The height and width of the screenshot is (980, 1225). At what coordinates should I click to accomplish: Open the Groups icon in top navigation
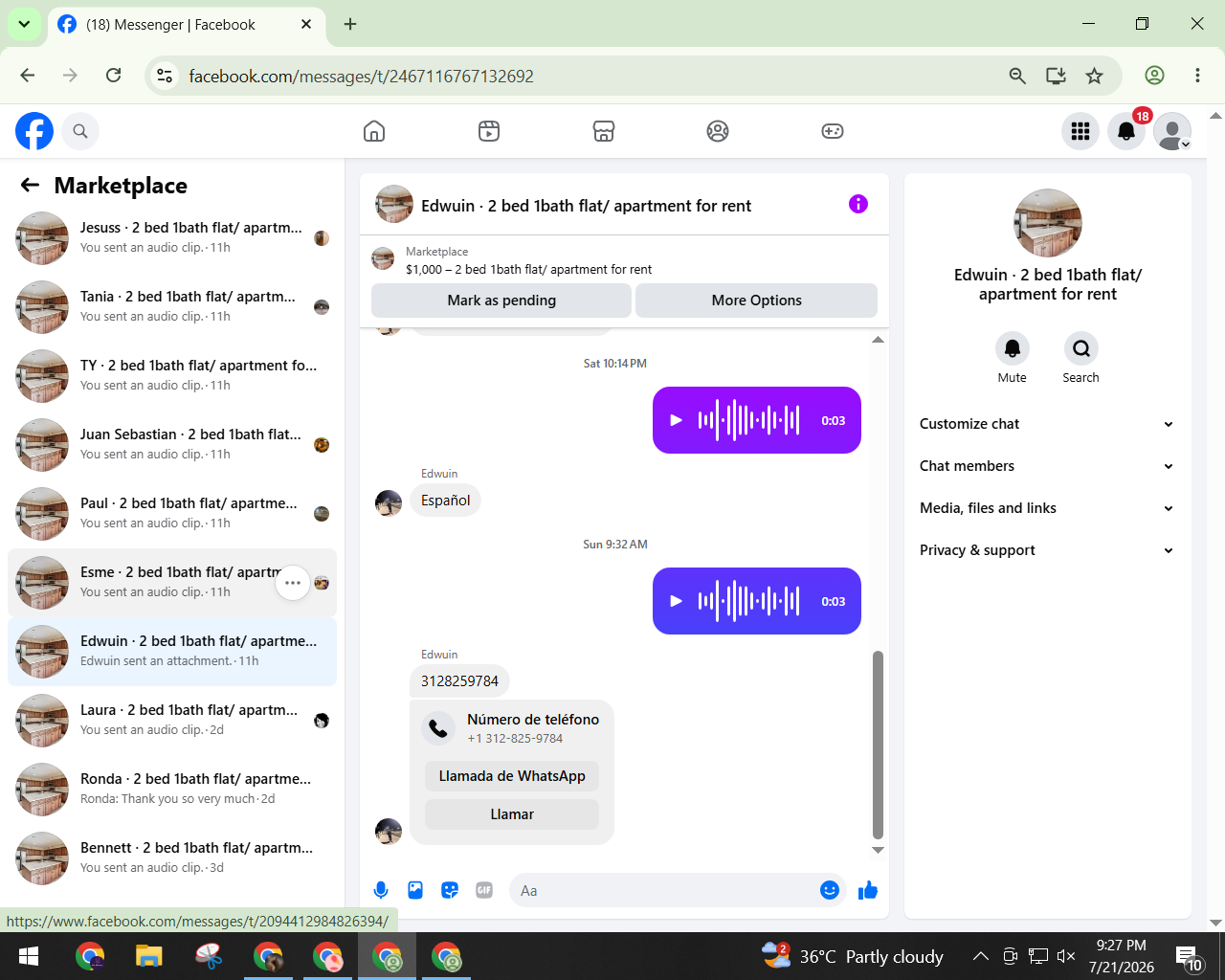pyautogui.click(x=718, y=131)
